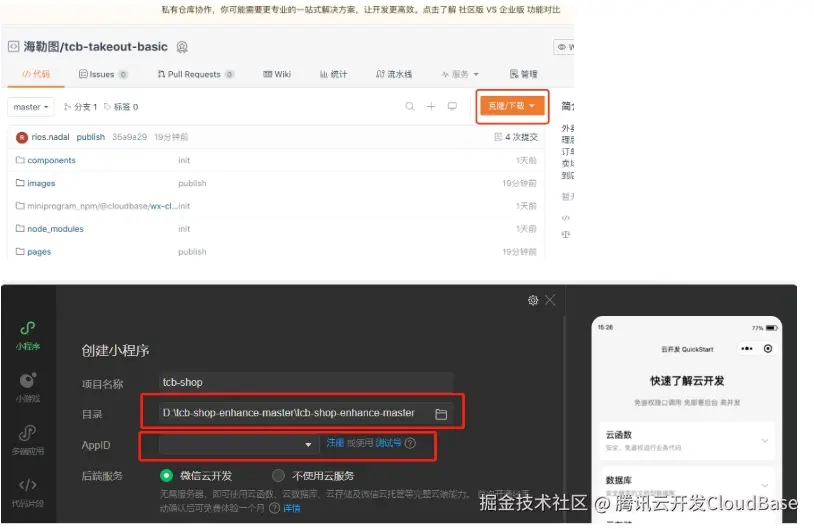Image resolution: width=814 pixels, height=529 pixels.
Task: Open the publish commit message link
Action: [x=91, y=137]
